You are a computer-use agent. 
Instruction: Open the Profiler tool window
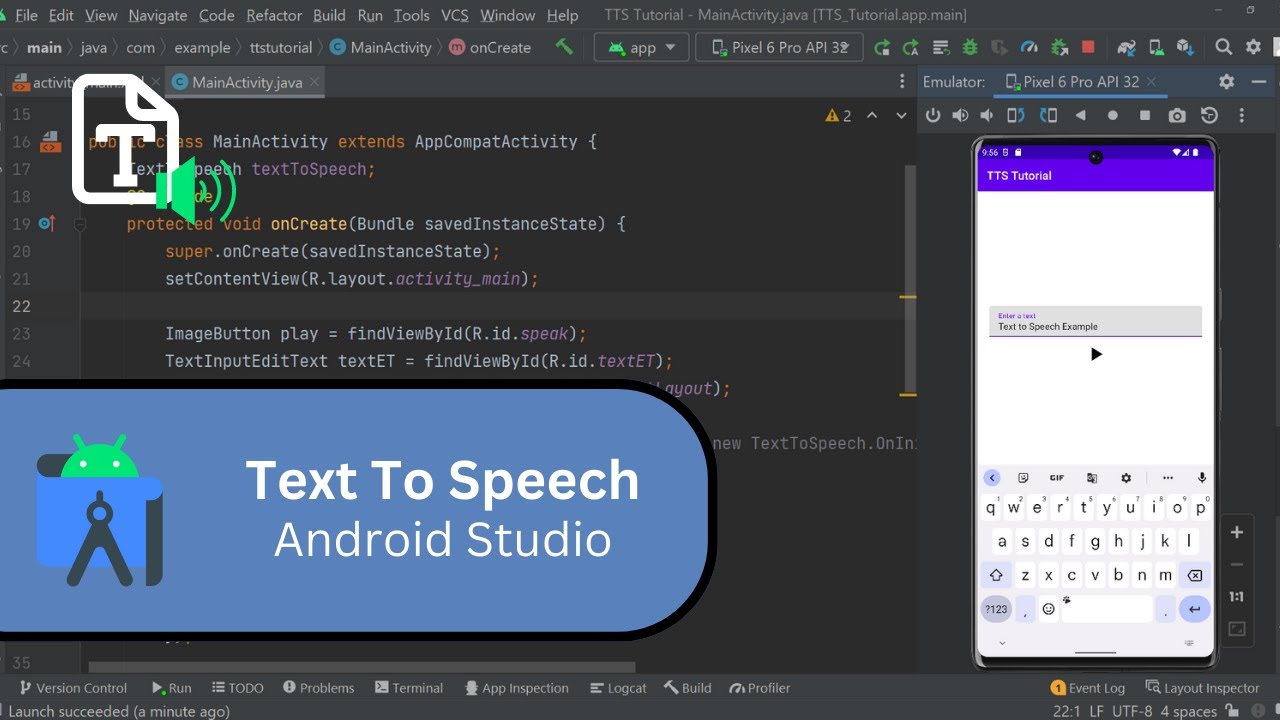[760, 688]
